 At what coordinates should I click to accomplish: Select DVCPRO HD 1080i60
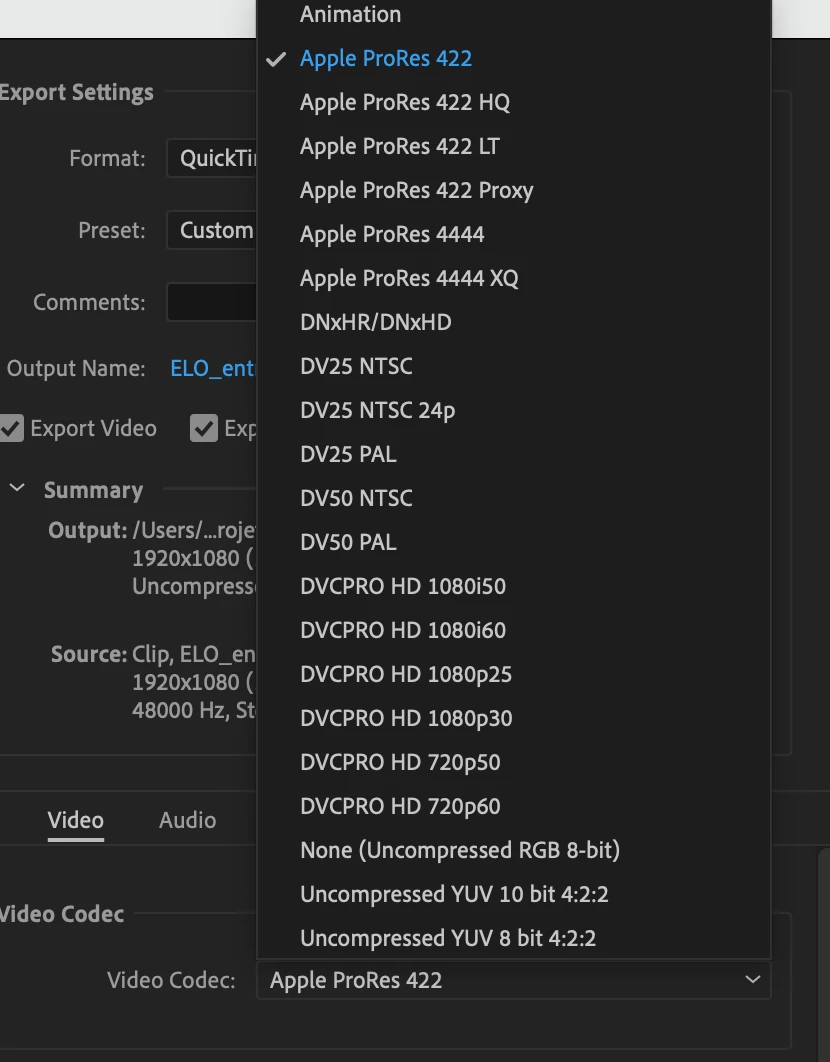tap(514, 631)
